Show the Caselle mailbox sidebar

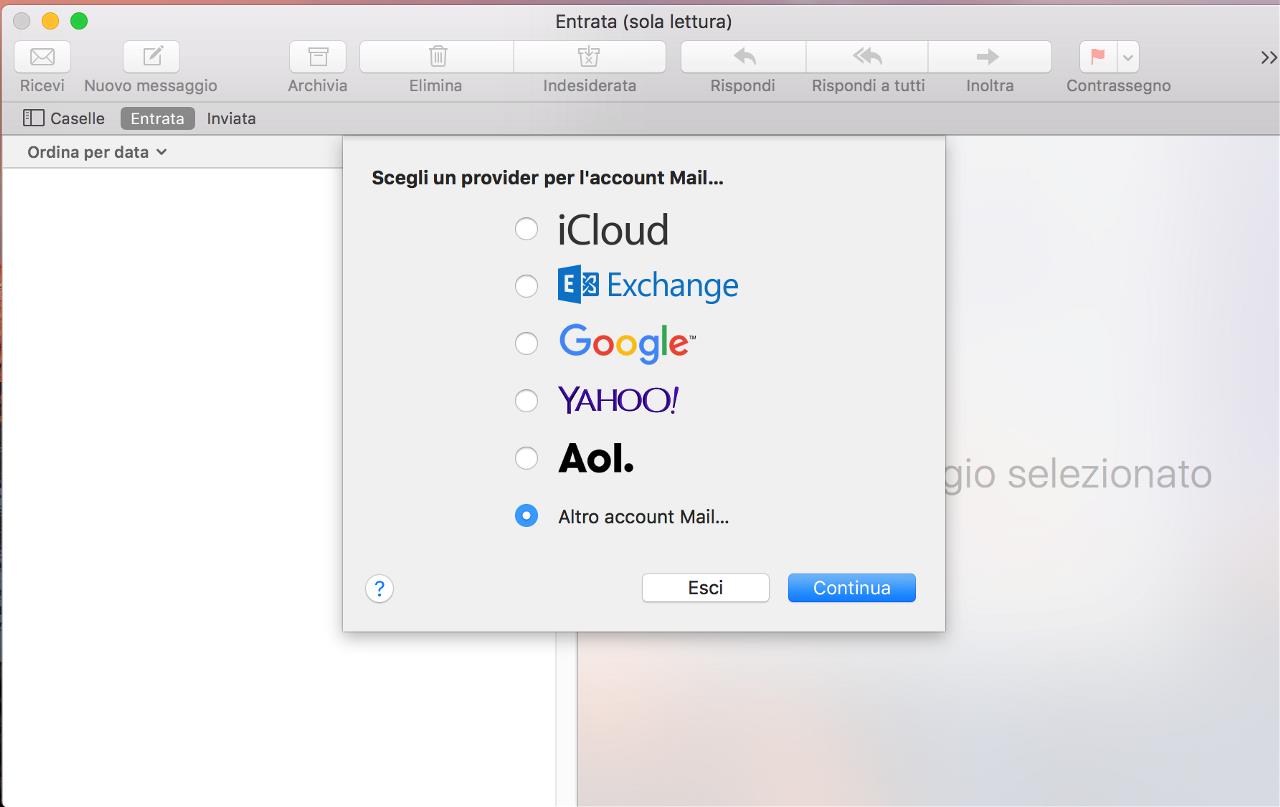[x=64, y=118]
